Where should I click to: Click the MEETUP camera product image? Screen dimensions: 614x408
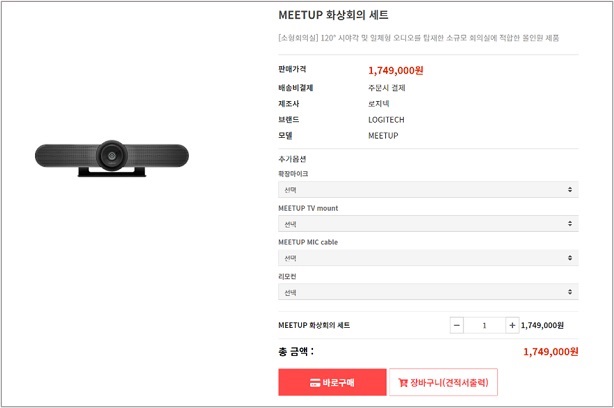pyautogui.click(x=112, y=156)
